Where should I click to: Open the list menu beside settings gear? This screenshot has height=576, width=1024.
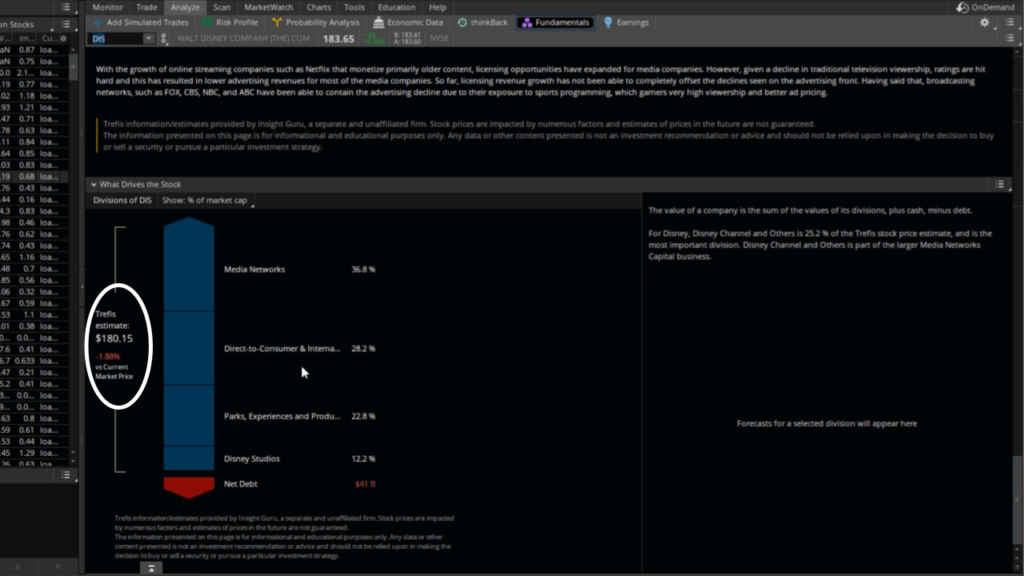click(1010, 22)
